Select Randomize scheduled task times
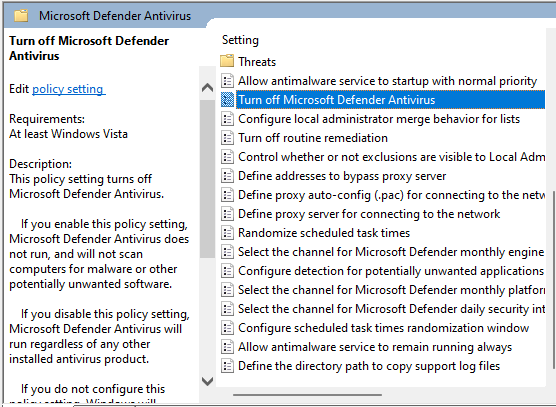This screenshot has height=407, width=556. 324,233
